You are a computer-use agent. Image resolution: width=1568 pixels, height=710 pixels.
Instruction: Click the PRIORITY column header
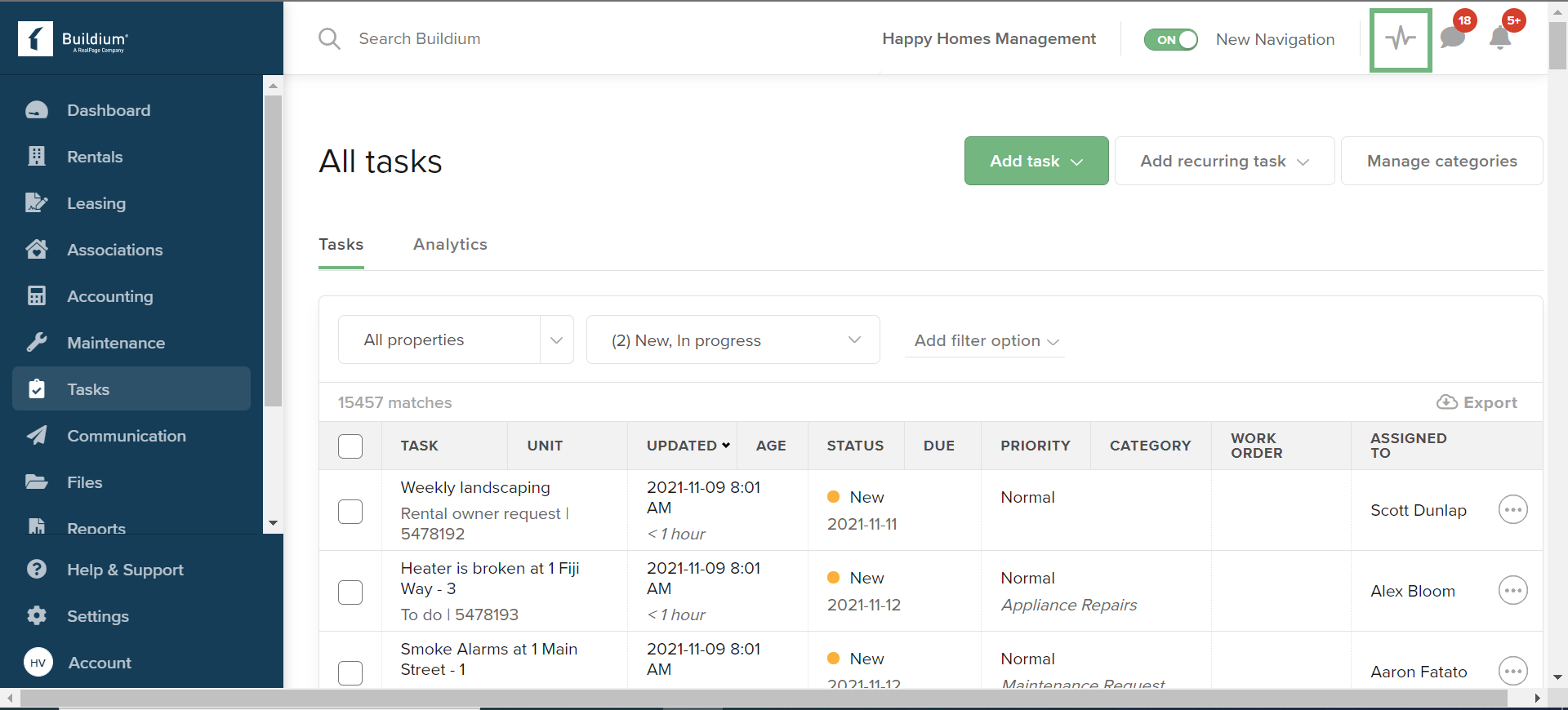point(1035,446)
